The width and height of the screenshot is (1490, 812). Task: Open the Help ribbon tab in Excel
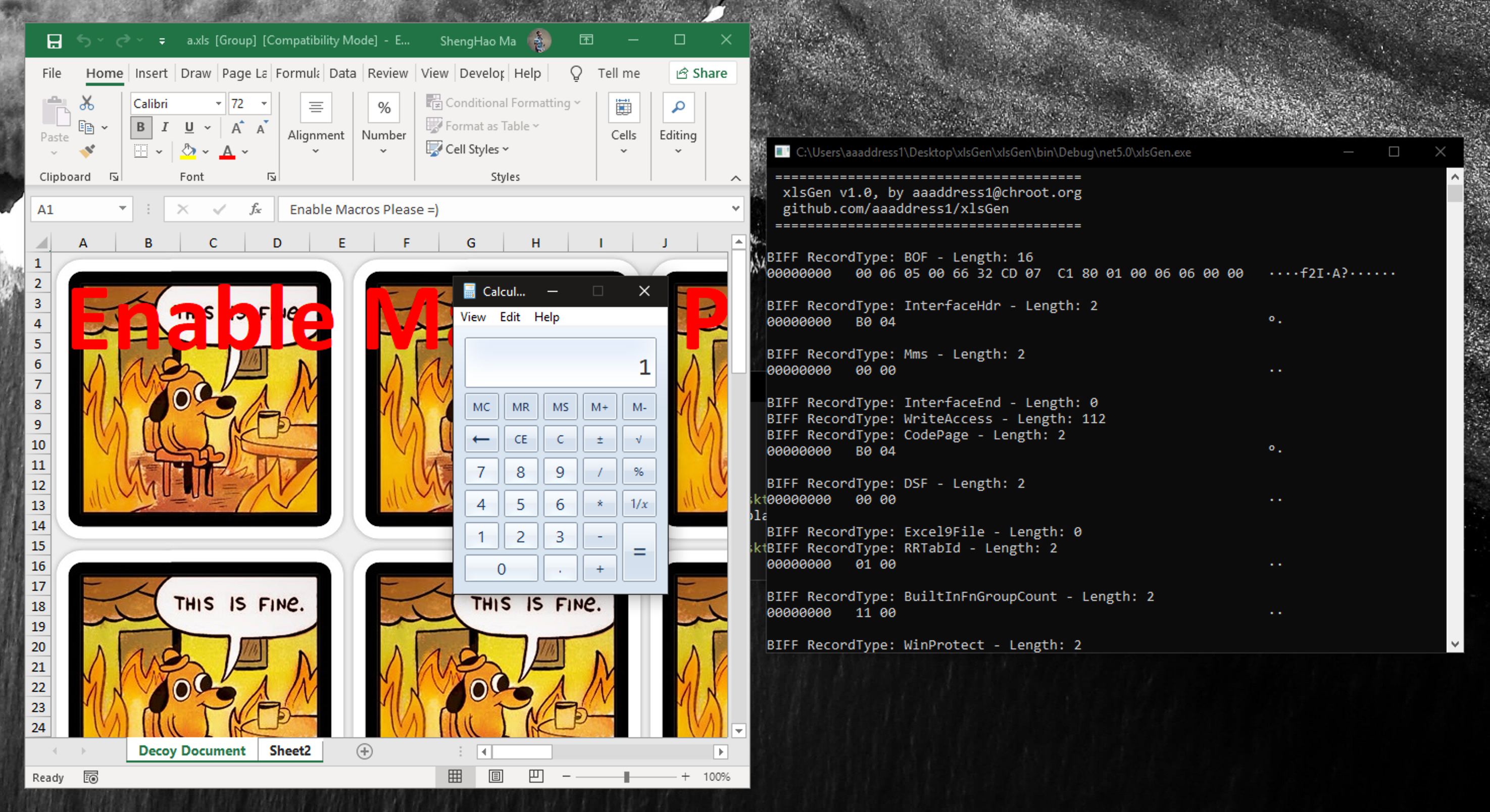click(x=527, y=73)
